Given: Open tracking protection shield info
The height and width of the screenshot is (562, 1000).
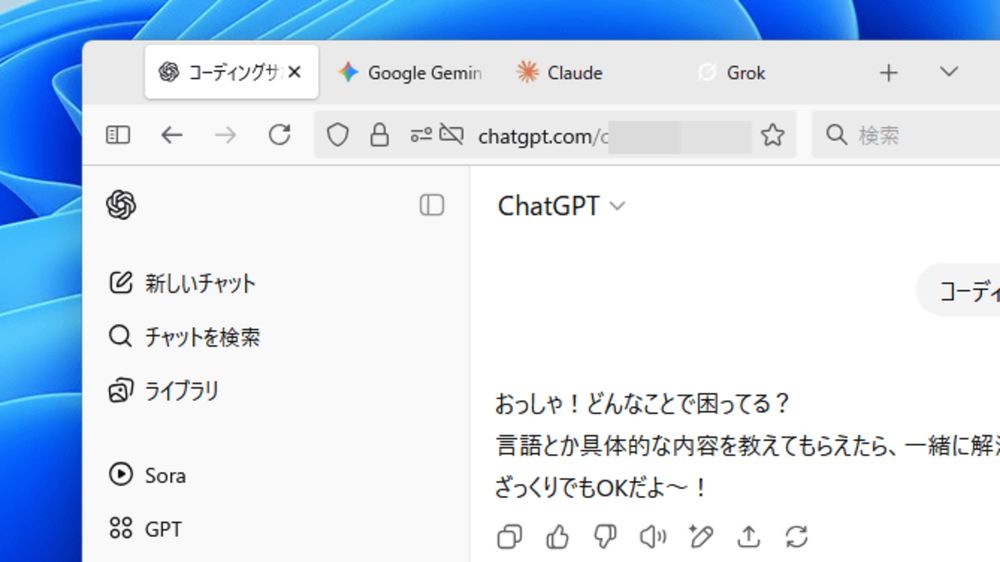Looking at the screenshot, I should click(337, 135).
